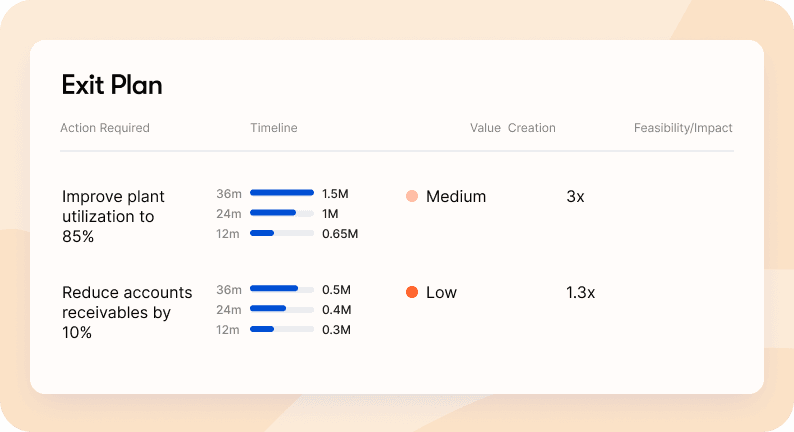Click the 12m 0.3M progress bar
794x432 pixels.
[x=282, y=329]
